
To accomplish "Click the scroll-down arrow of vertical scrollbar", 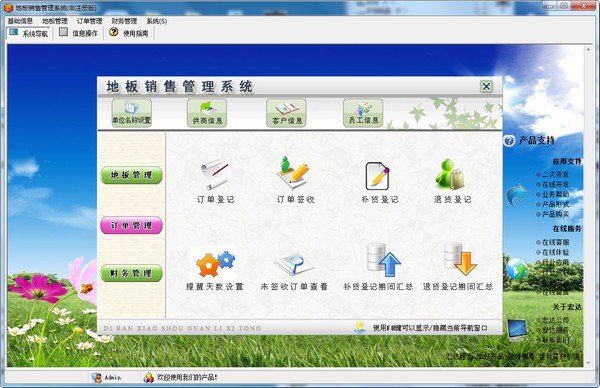I will pyautogui.click(x=588, y=364).
